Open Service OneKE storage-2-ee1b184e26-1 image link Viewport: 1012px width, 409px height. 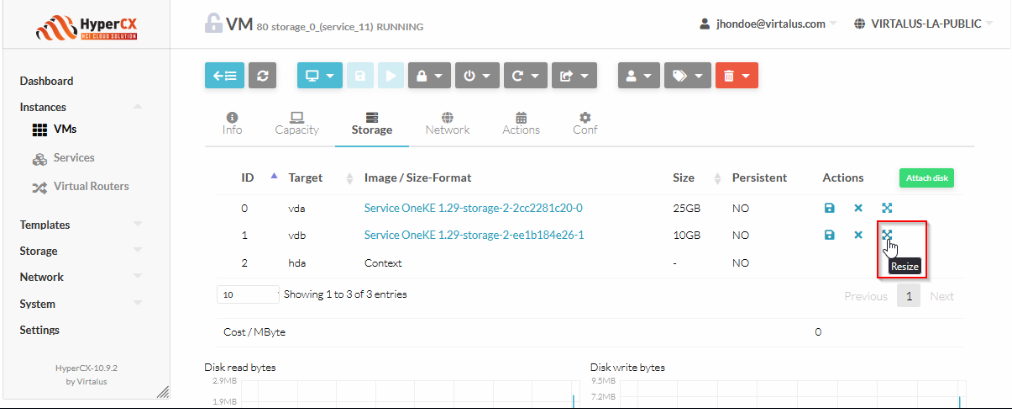coord(473,235)
